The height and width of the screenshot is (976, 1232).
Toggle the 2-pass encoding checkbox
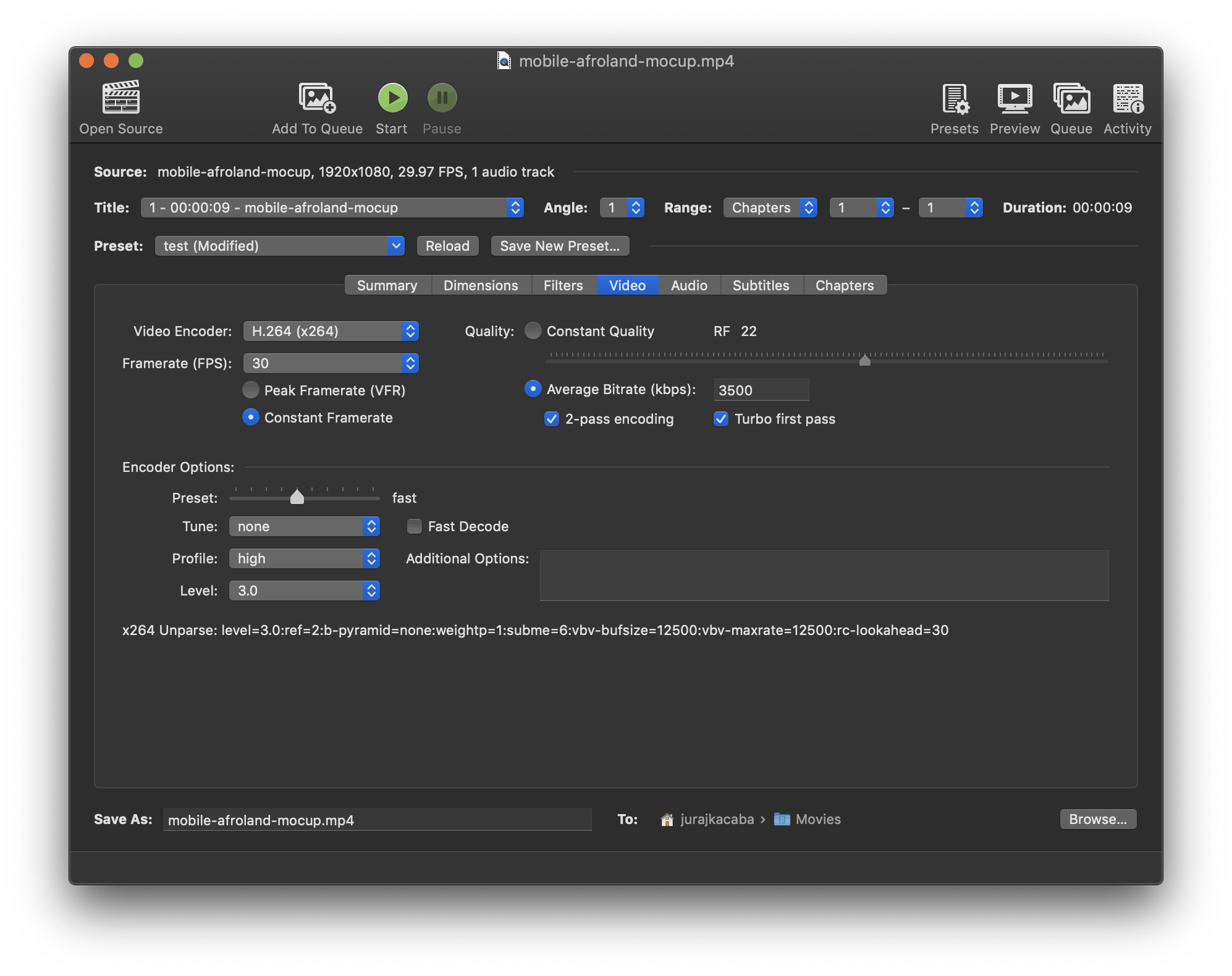click(552, 419)
